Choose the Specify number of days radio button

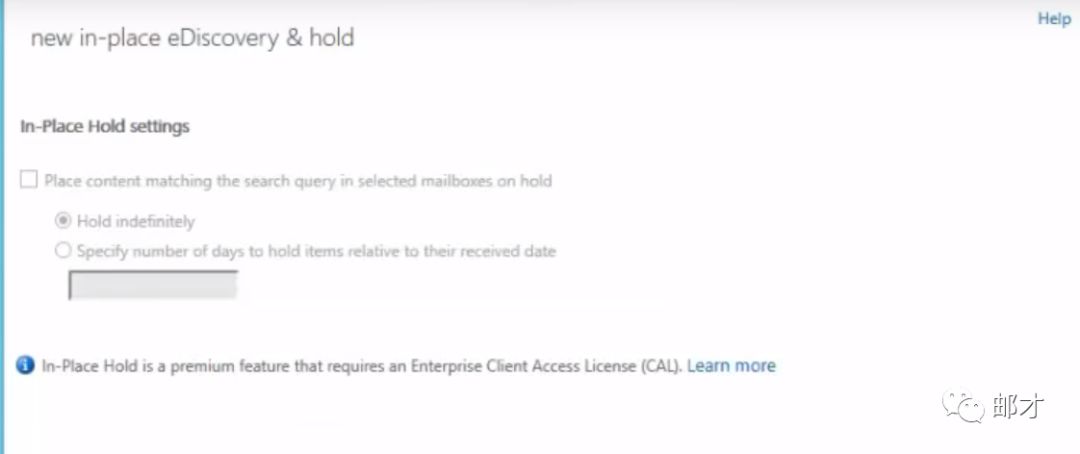coord(64,251)
